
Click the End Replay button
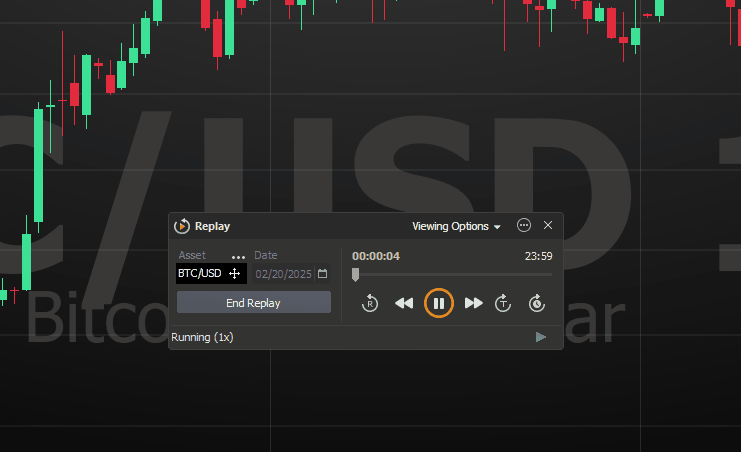tap(253, 303)
